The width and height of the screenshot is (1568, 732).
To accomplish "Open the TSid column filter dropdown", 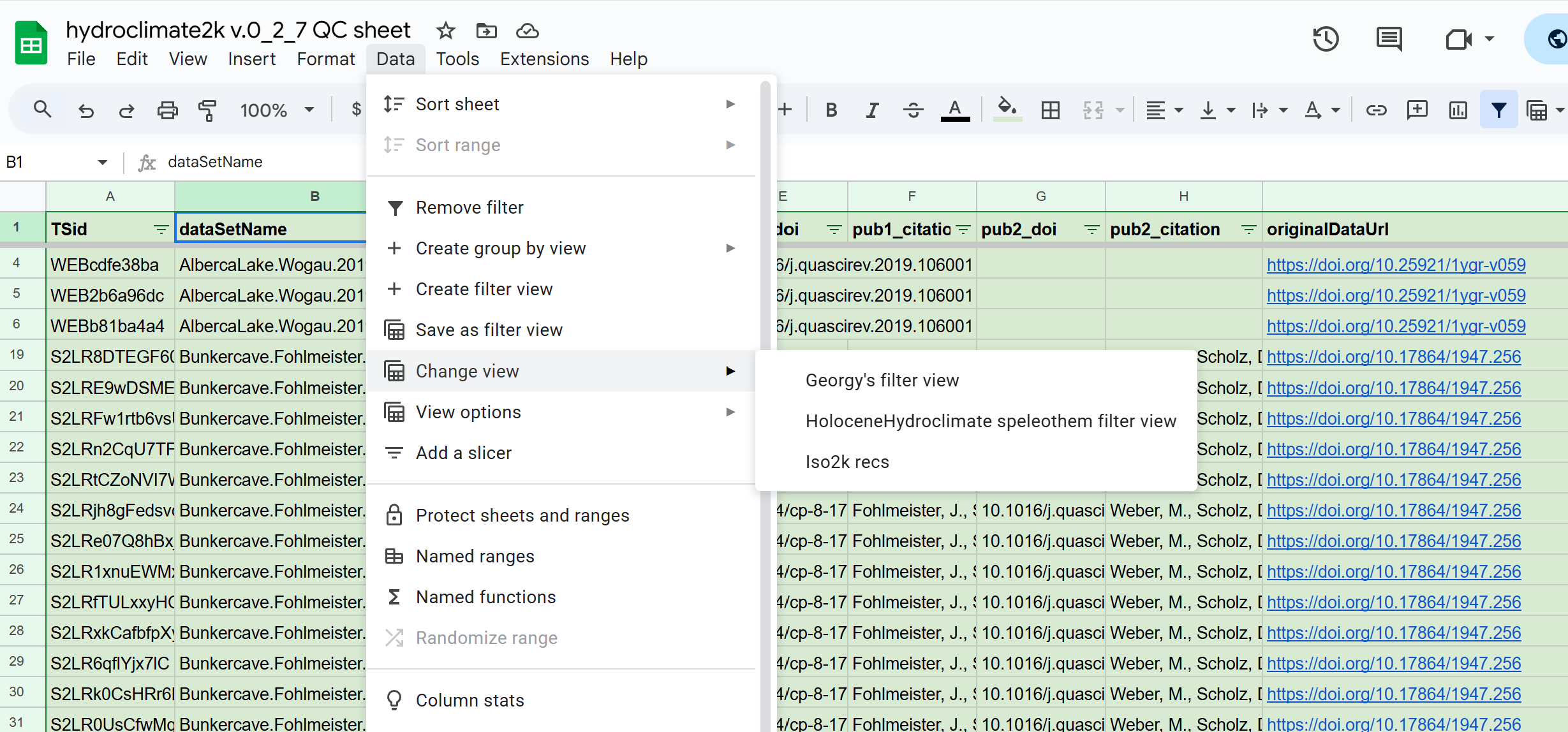I will (161, 229).
